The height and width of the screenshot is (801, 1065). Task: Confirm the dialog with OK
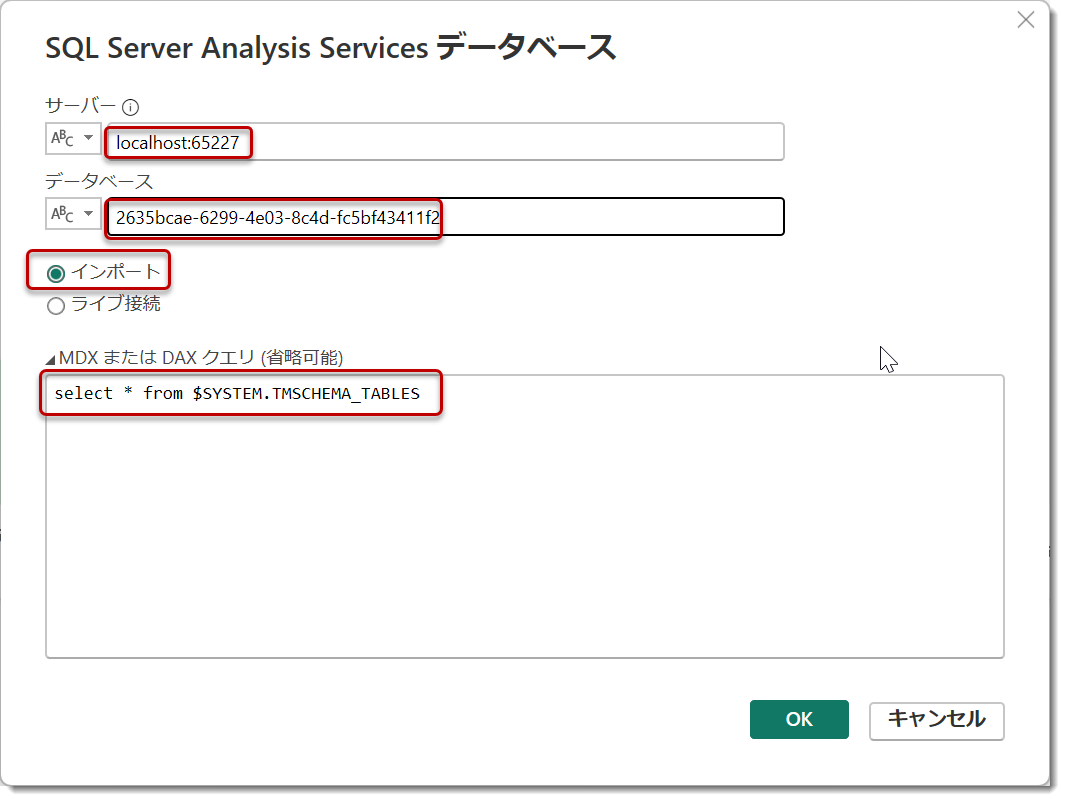pyautogui.click(x=799, y=719)
